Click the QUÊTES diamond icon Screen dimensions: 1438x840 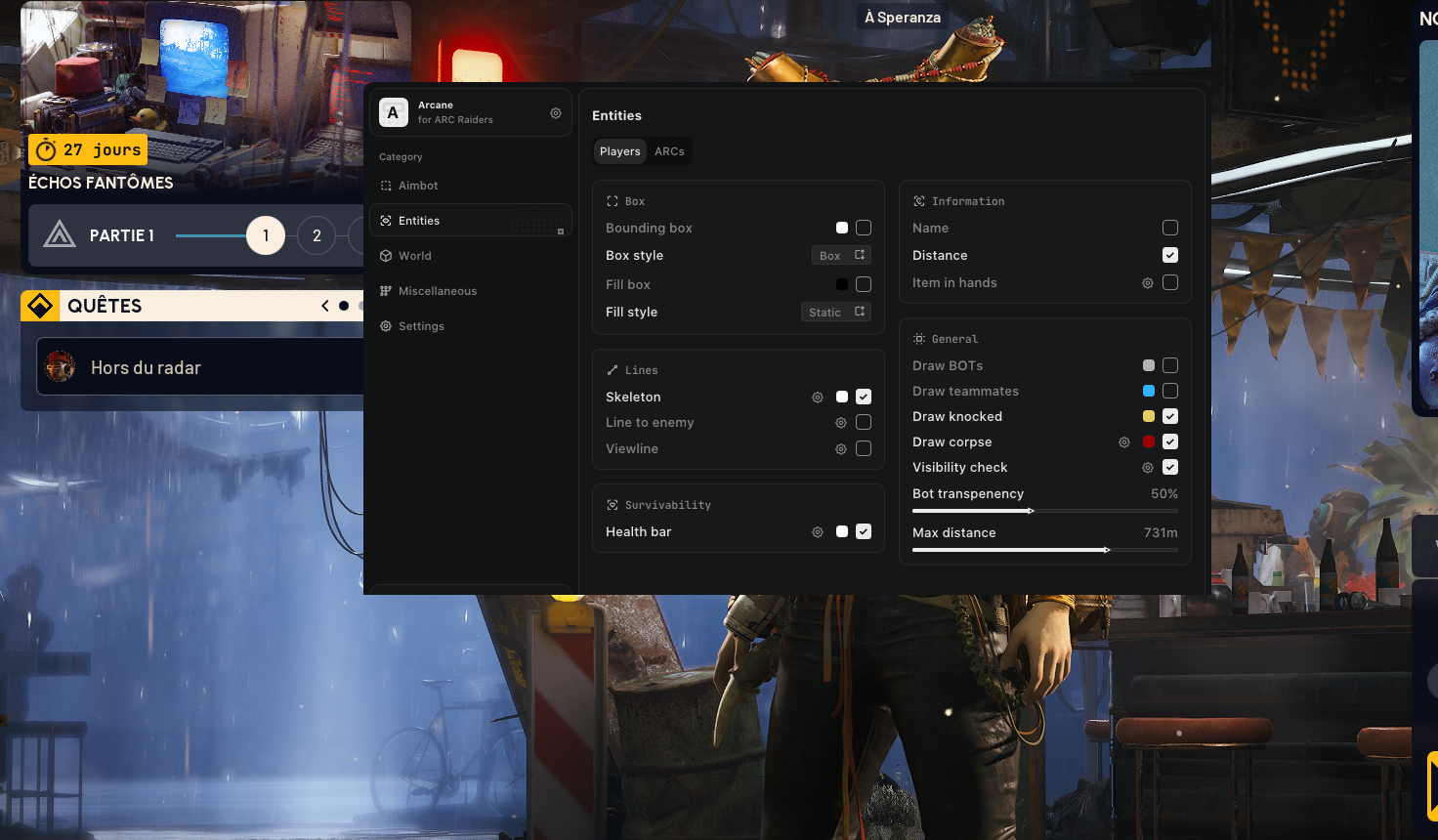pyautogui.click(x=40, y=306)
